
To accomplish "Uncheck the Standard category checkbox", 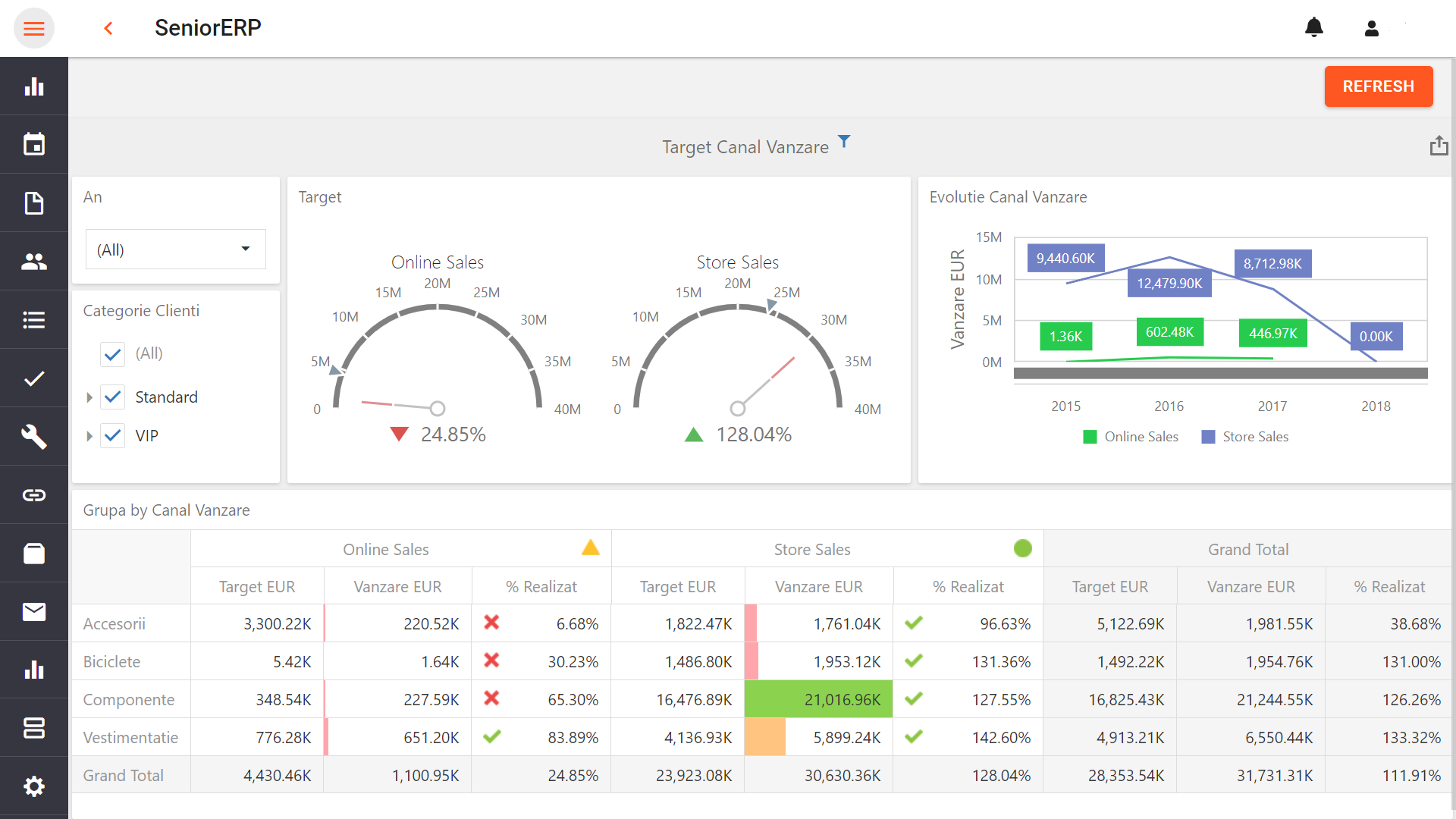I will 113,397.
